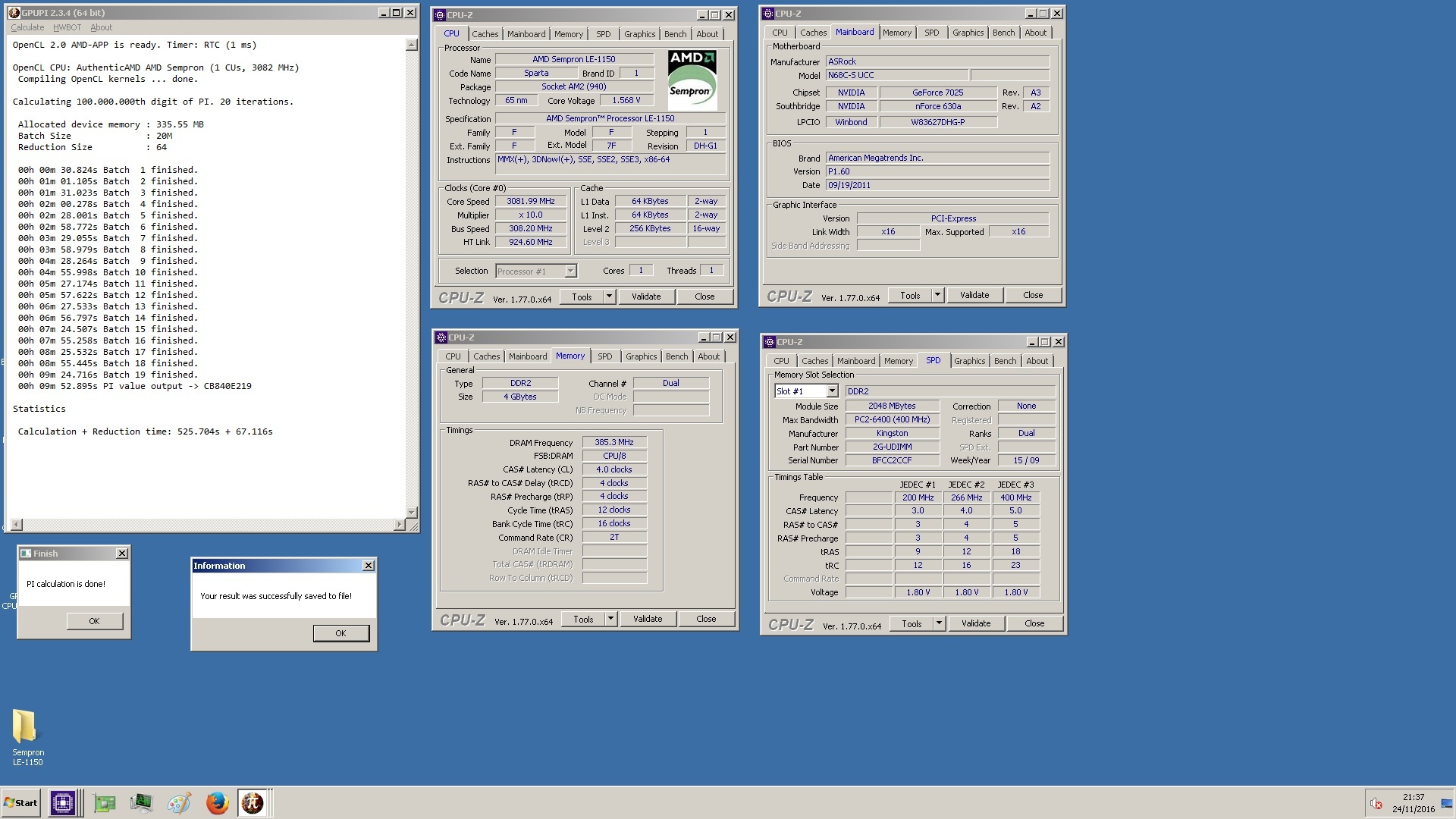The height and width of the screenshot is (819, 1456).
Task: Switch to Caches tab in CPU window
Action: tap(485, 34)
